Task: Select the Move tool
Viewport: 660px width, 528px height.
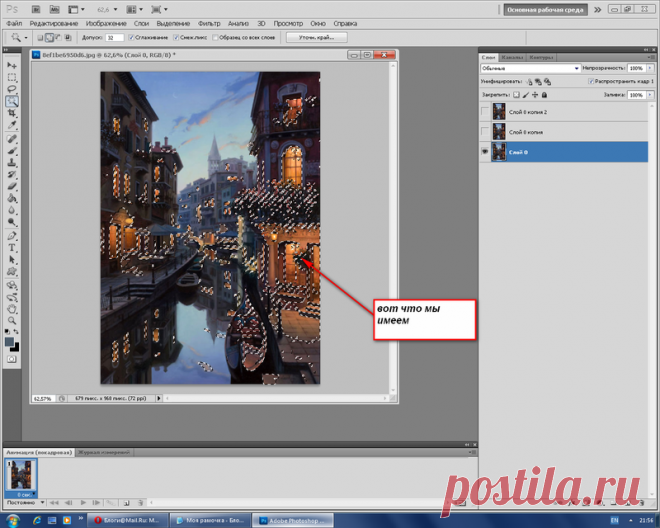Action: click(x=12, y=66)
